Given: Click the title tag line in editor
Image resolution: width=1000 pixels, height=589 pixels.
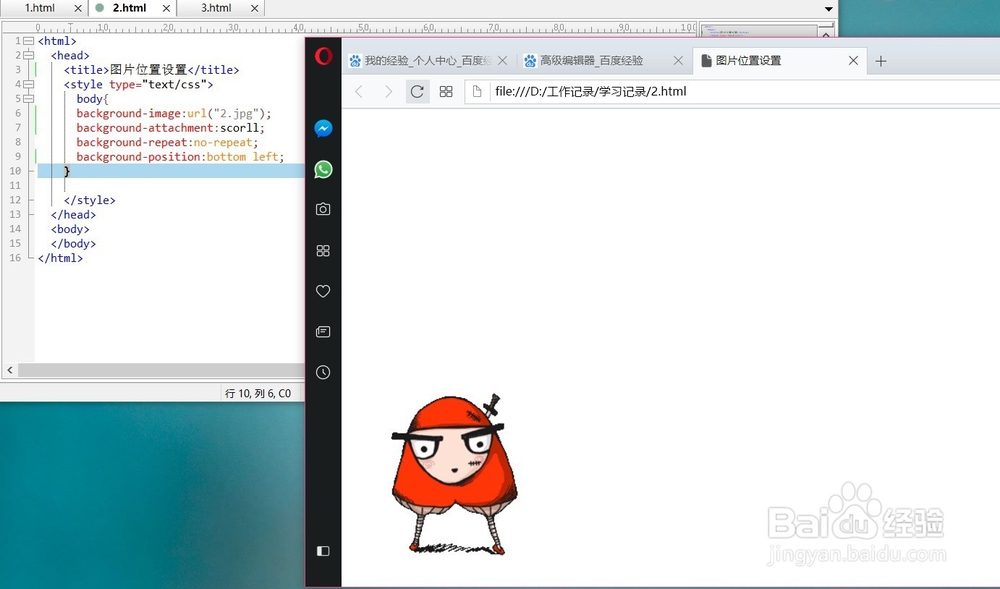Looking at the screenshot, I should point(151,70).
